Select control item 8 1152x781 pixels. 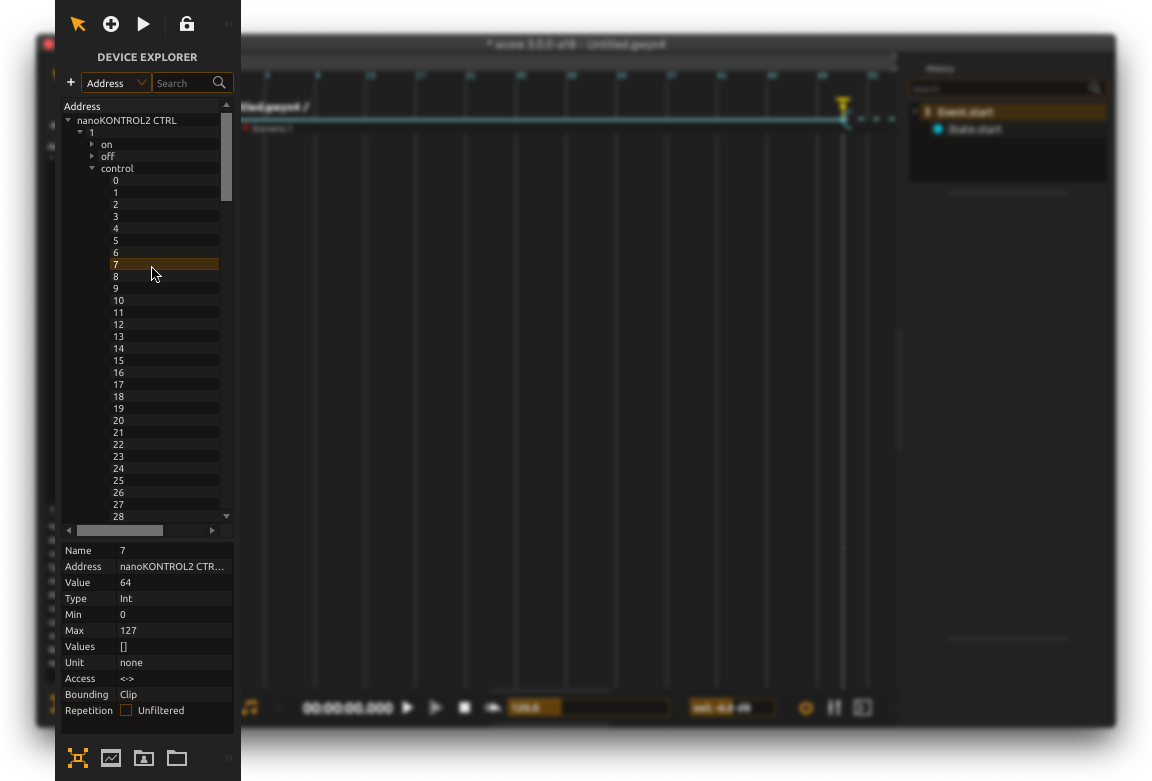[165, 277]
